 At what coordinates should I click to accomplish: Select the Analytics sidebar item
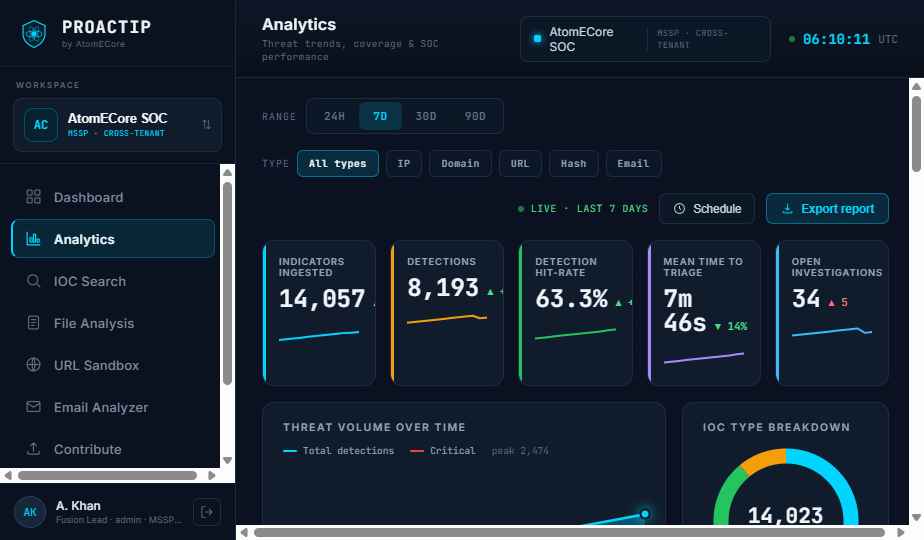113,239
